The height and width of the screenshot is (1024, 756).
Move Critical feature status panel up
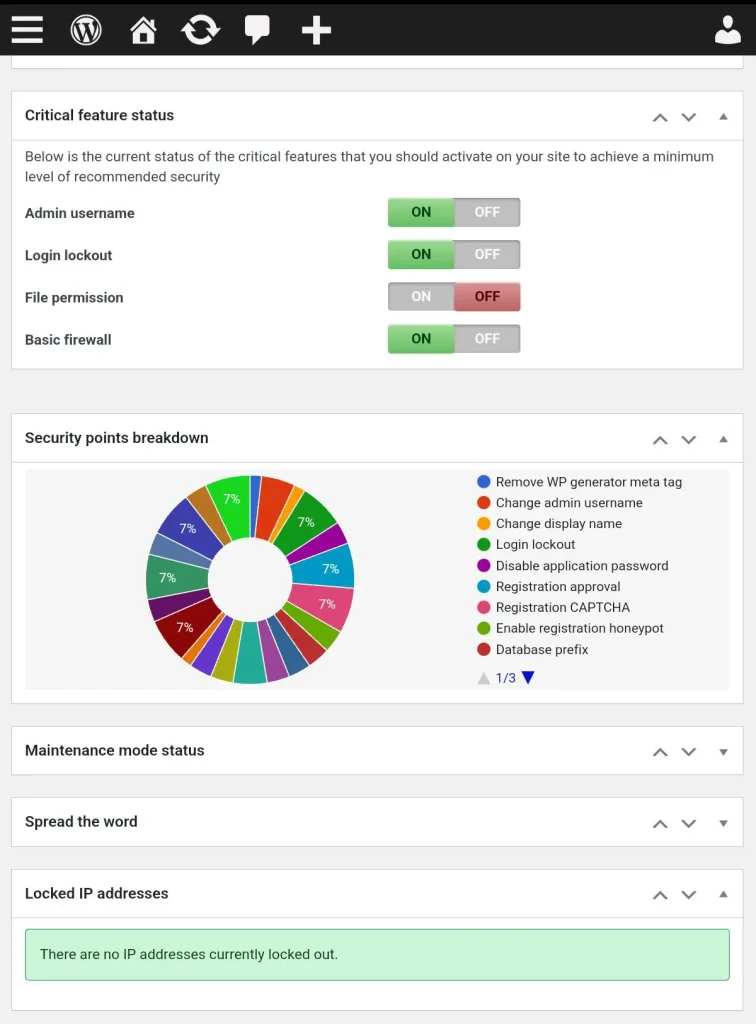(660, 117)
